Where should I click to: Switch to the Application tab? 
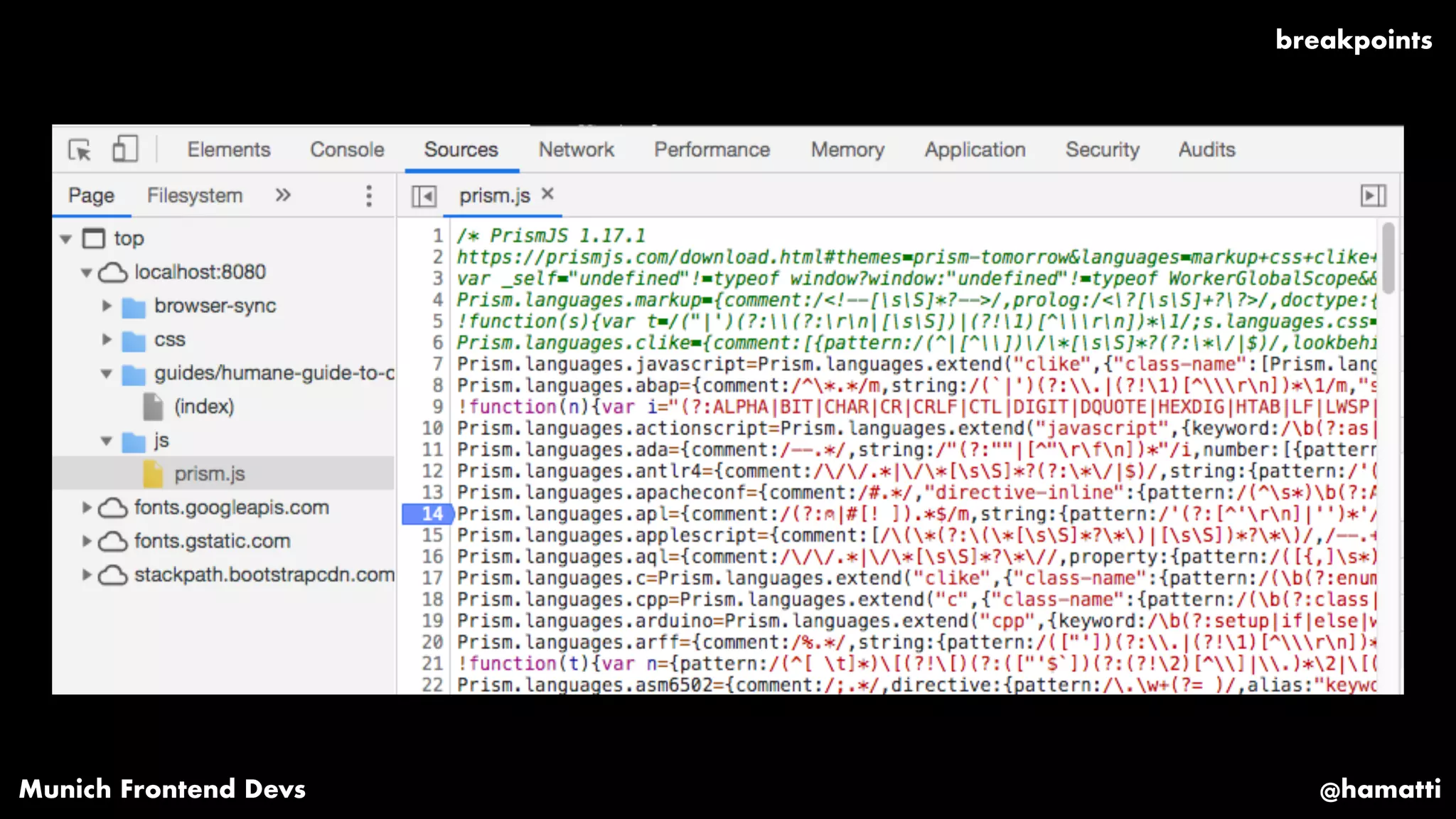975,149
